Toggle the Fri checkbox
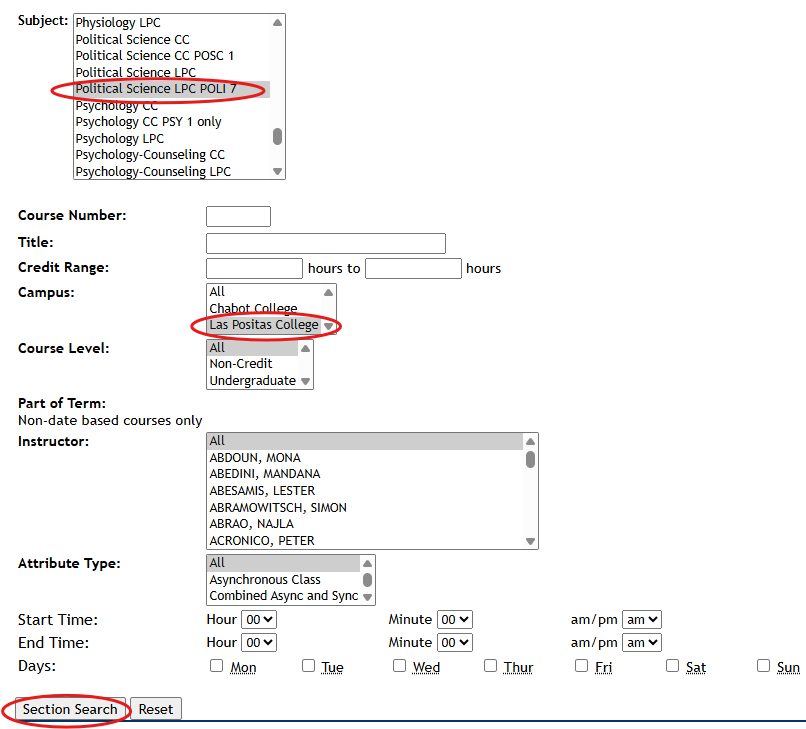The height and width of the screenshot is (729, 806). coord(582,666)
